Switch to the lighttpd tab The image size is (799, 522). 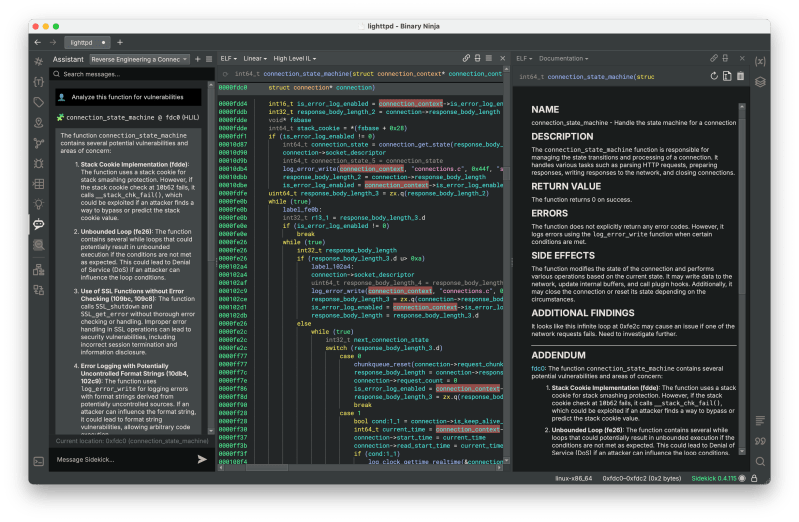point(88,43)
